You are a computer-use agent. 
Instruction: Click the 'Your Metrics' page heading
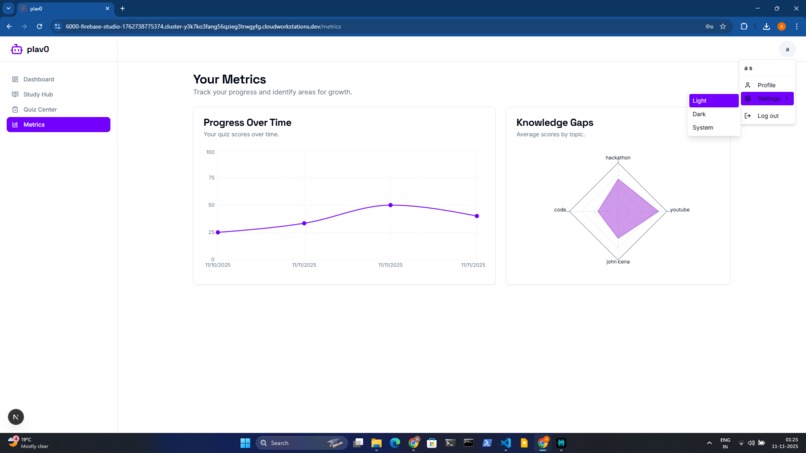pos(229,79)
